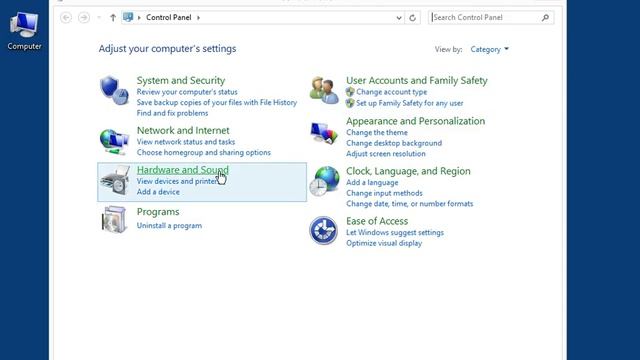Click the Back navigation arrow
The height and width of the screenshot is (360, 640).
[x=66, y=18]
